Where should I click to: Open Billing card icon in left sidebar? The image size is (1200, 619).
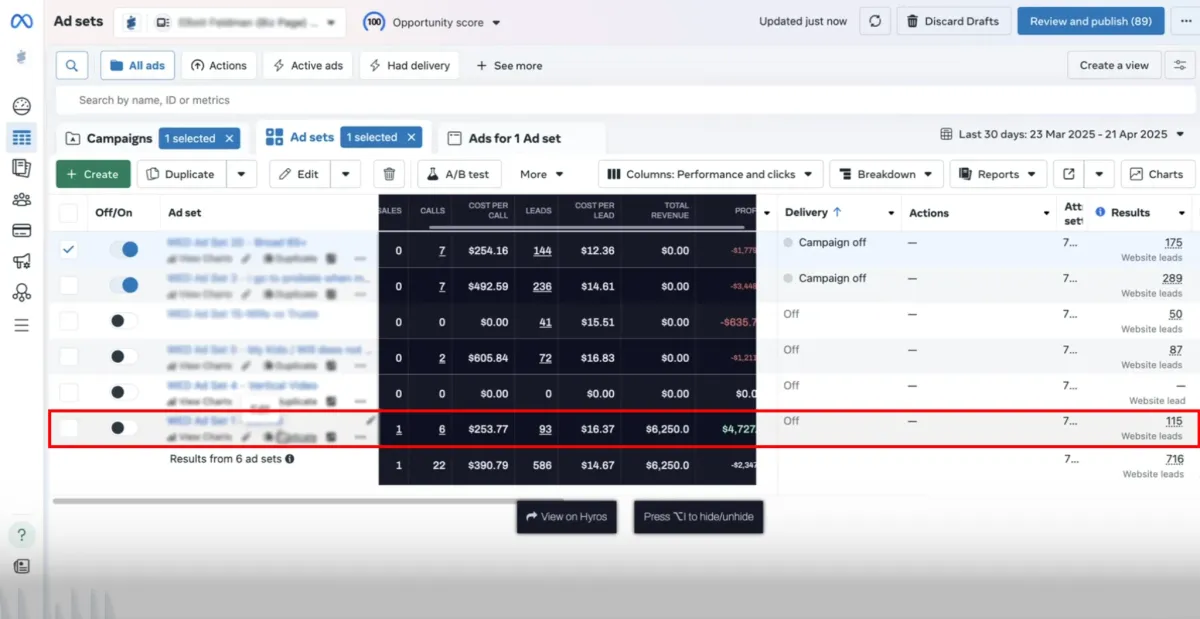coord(21,230)
